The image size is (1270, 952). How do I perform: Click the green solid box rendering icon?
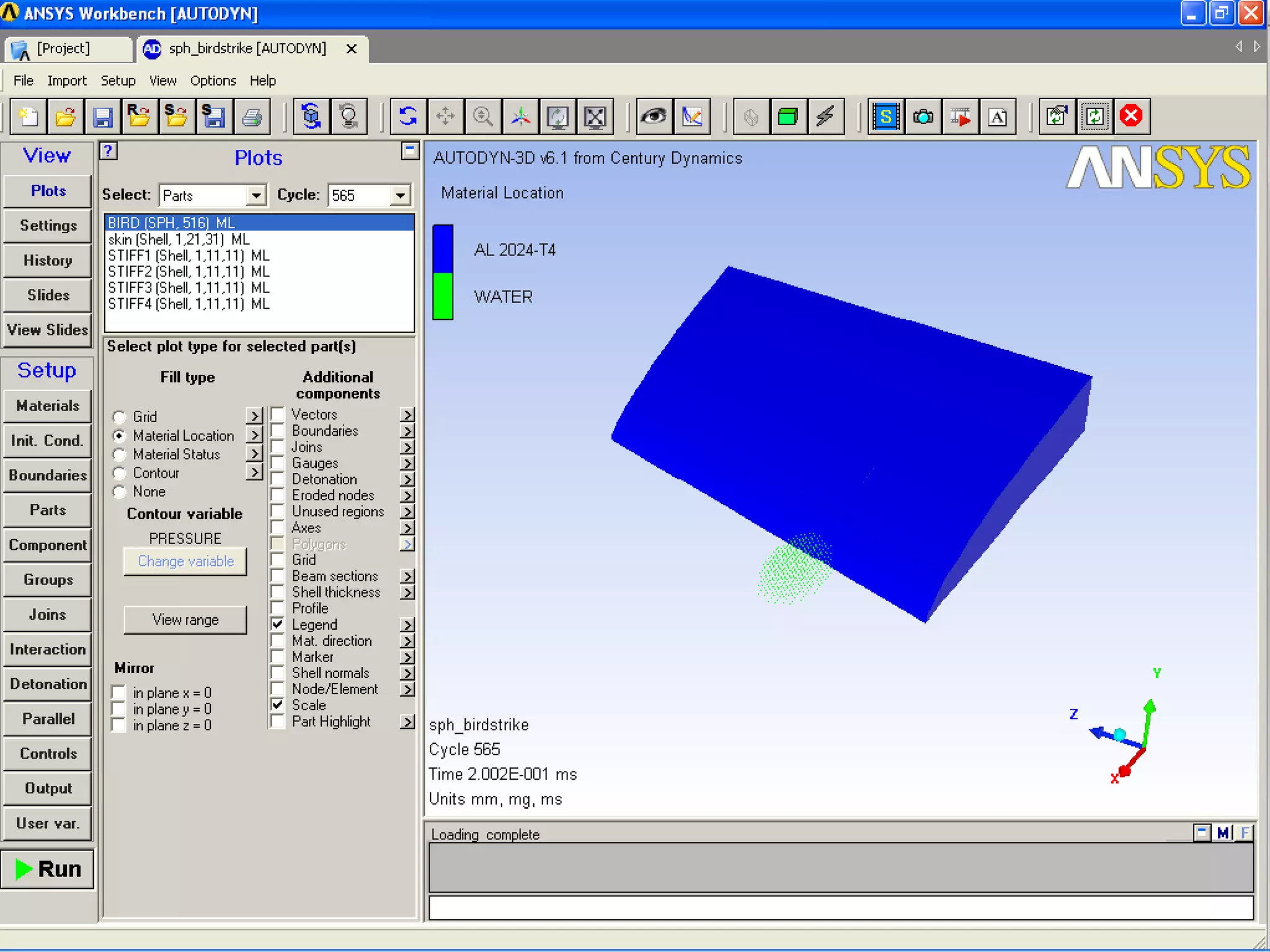click(x=788, y=117)
